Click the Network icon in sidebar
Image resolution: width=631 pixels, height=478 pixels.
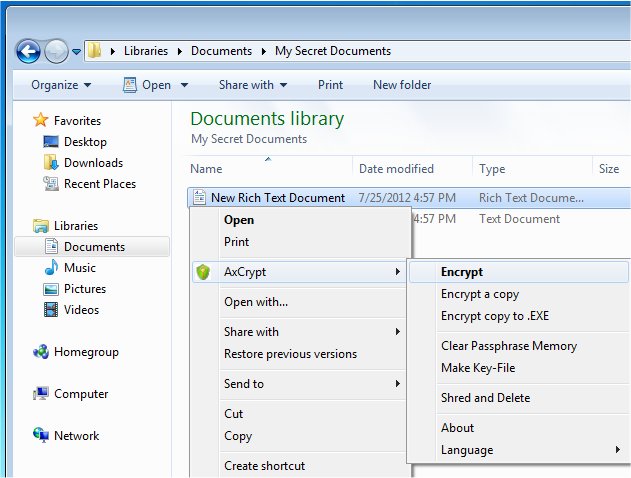41,436
